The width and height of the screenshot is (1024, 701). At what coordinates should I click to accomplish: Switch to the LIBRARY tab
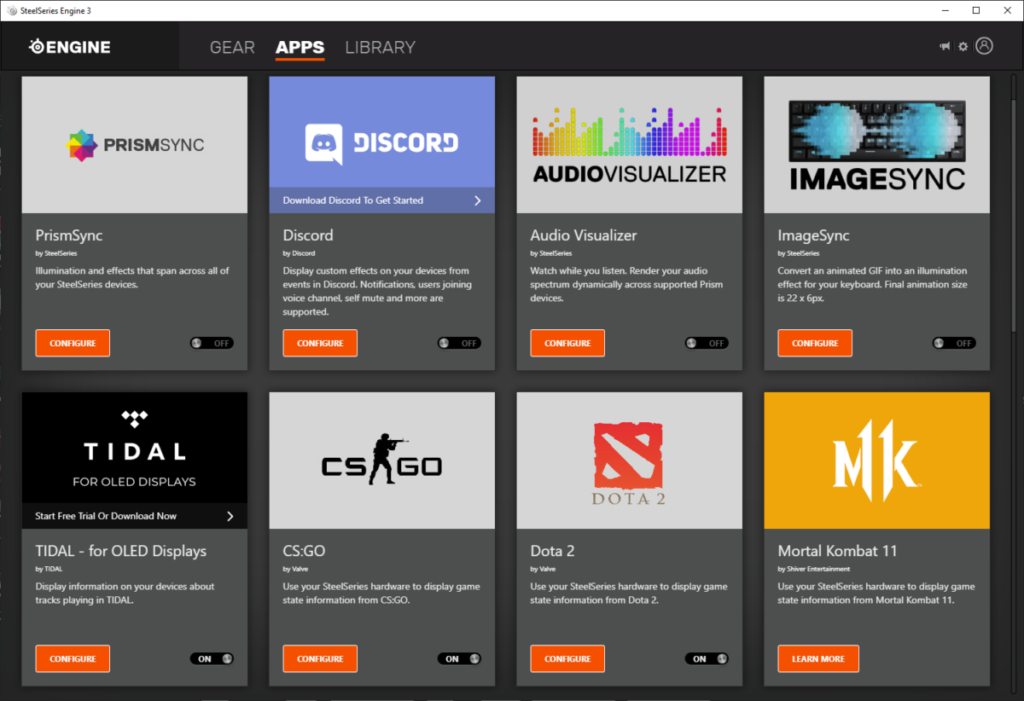click(380, 48)
